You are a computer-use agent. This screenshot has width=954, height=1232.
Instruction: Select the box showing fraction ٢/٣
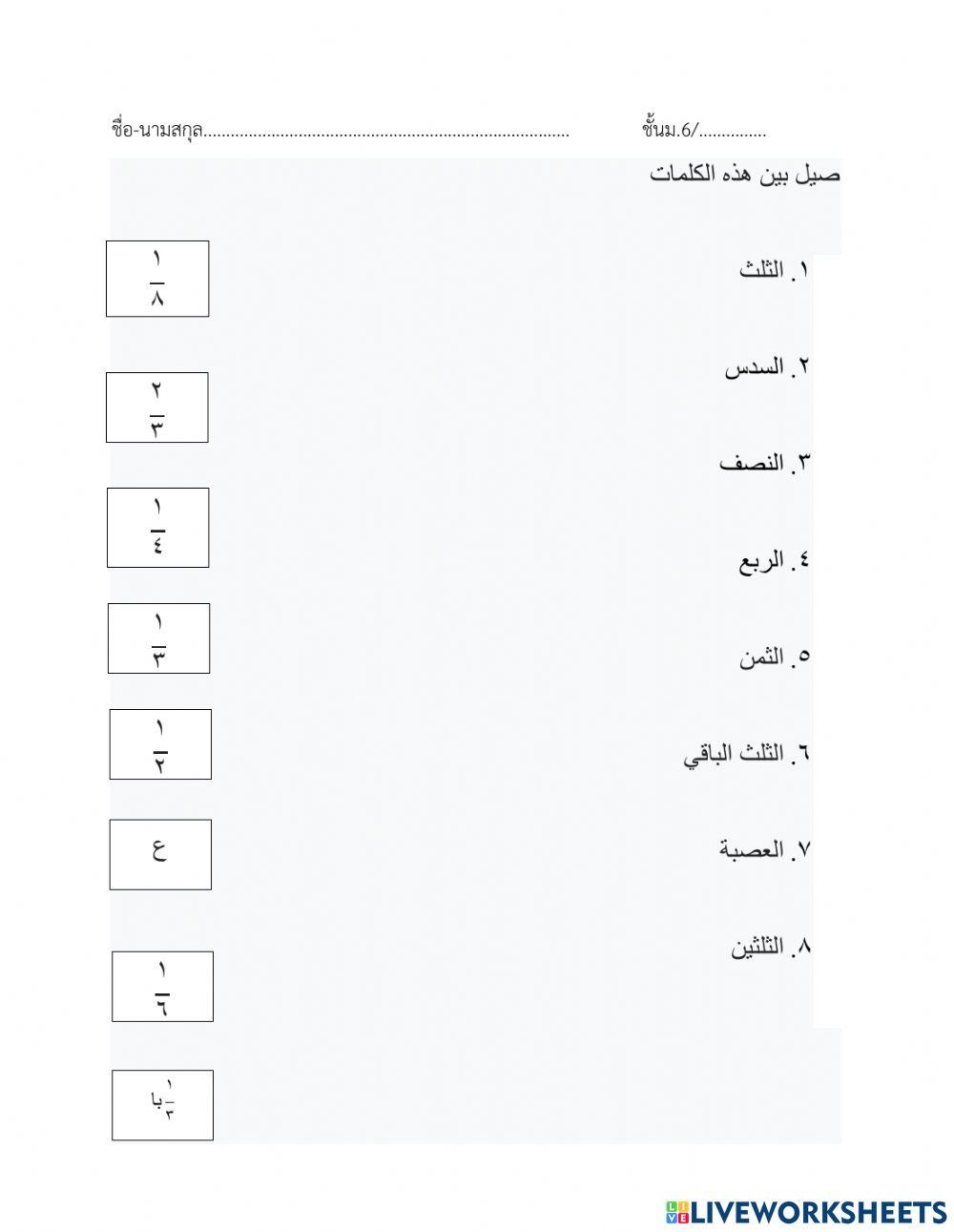pos(157,407)
